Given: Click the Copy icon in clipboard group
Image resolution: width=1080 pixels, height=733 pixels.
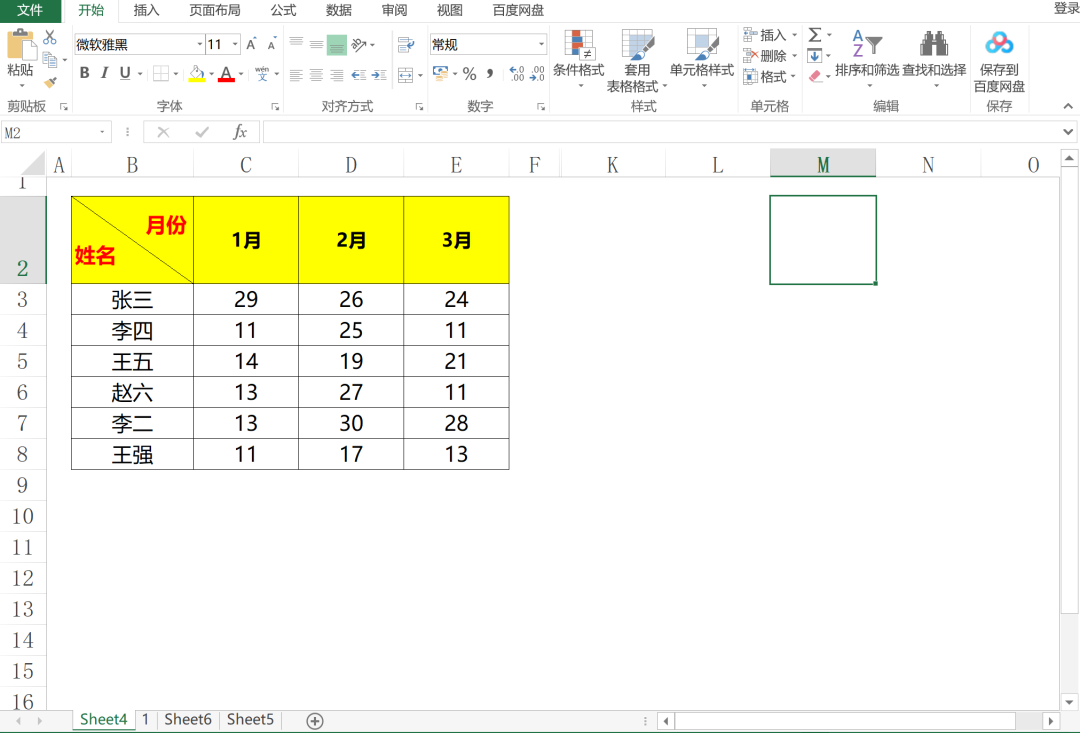Looking at the screenshot, I should coord(50,60).
